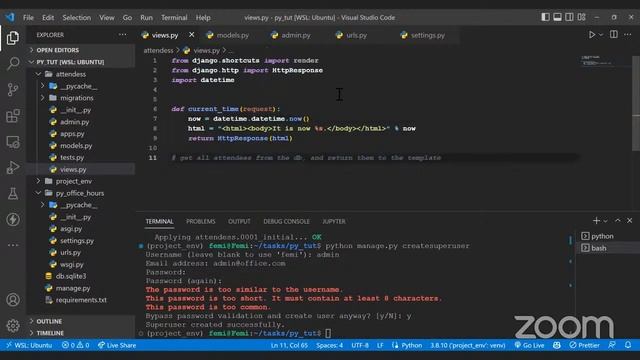Maximize the terminal panel size

tap(618, 220)
